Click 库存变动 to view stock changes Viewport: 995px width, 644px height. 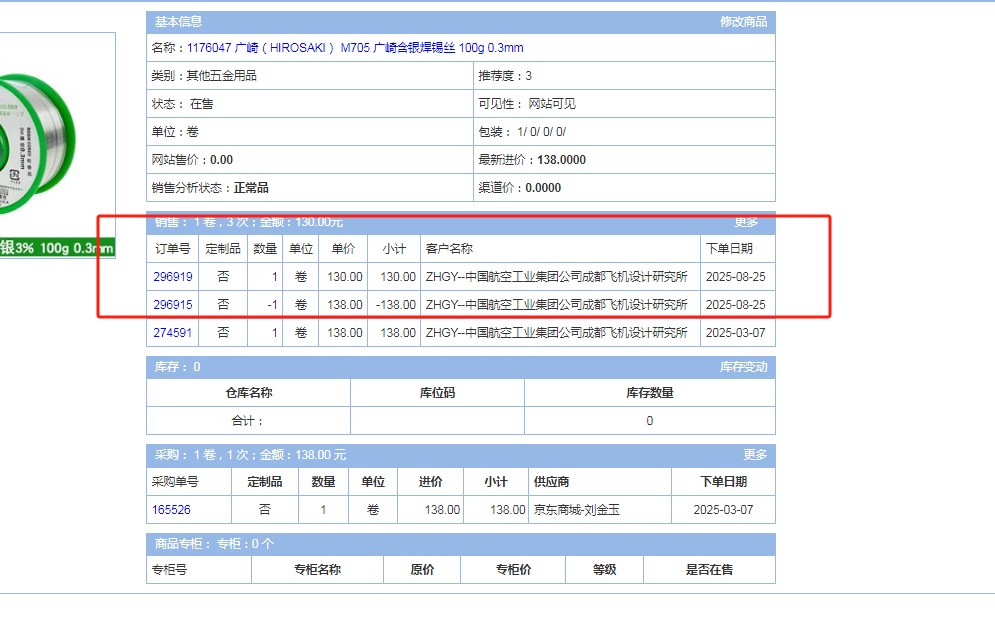pos(743,367)
